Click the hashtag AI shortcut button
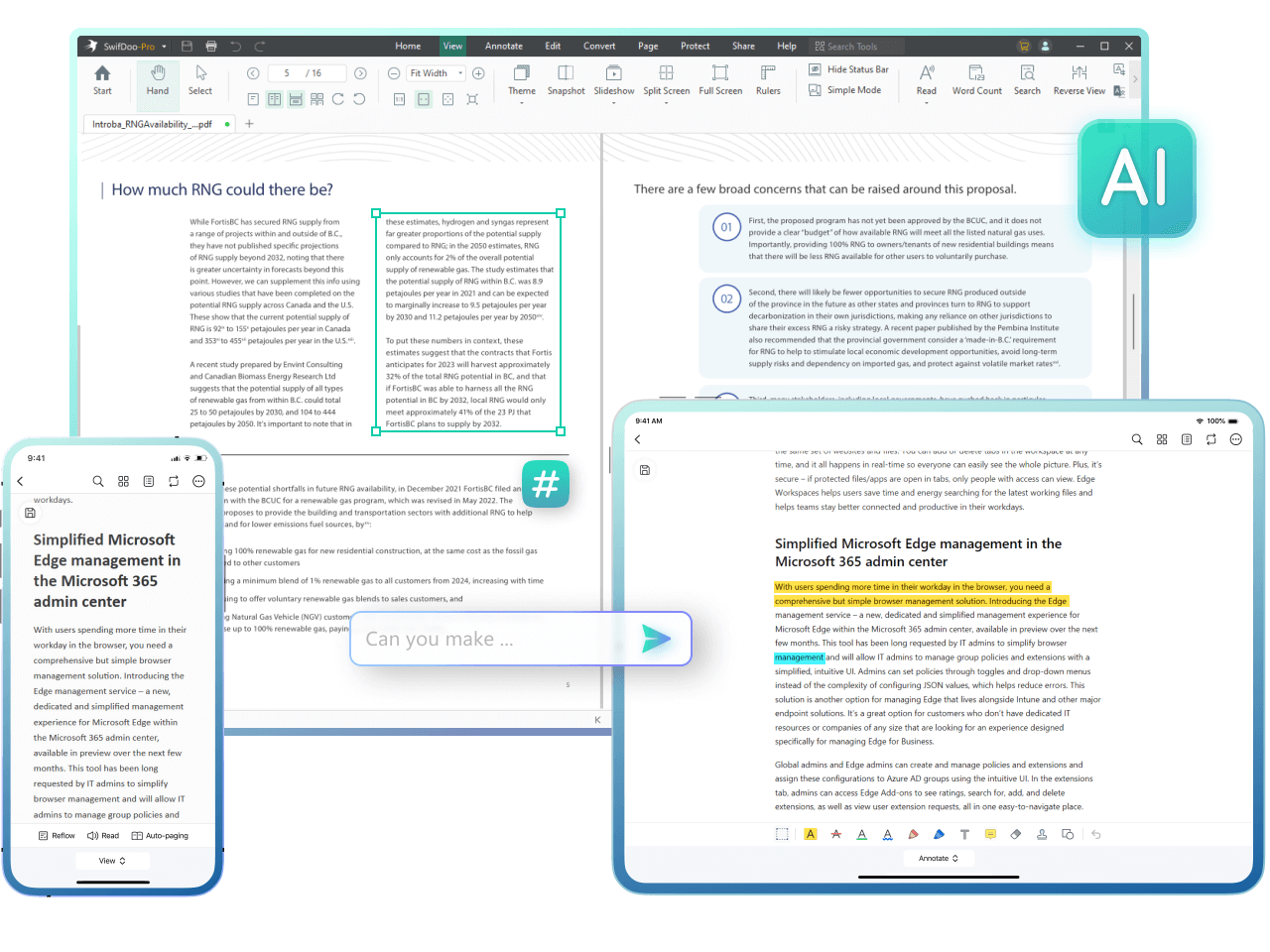This screenshot has height=952, width=1270. point(546,484)
